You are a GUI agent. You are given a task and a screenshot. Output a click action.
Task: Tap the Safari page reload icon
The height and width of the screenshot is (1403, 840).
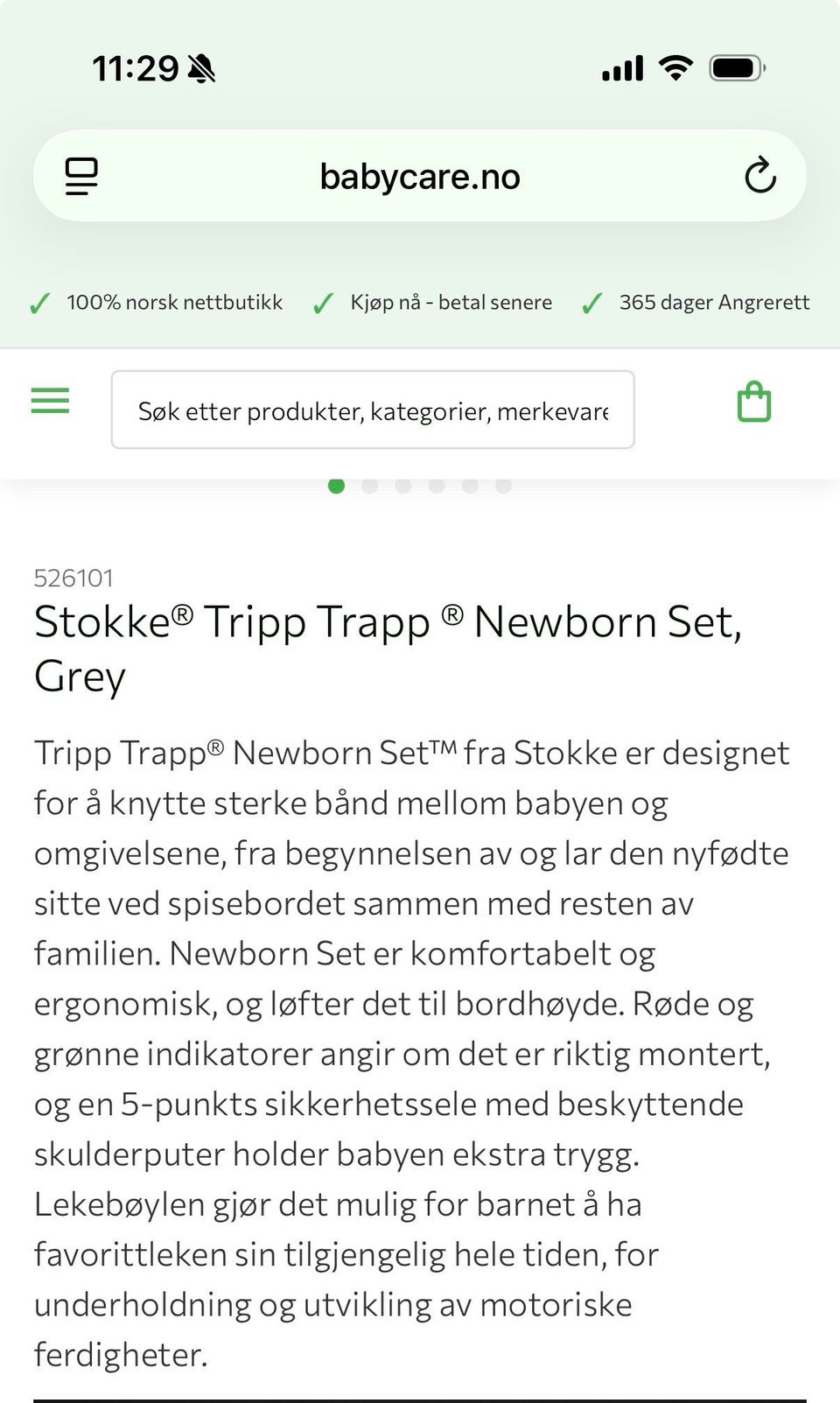point(759,176)
